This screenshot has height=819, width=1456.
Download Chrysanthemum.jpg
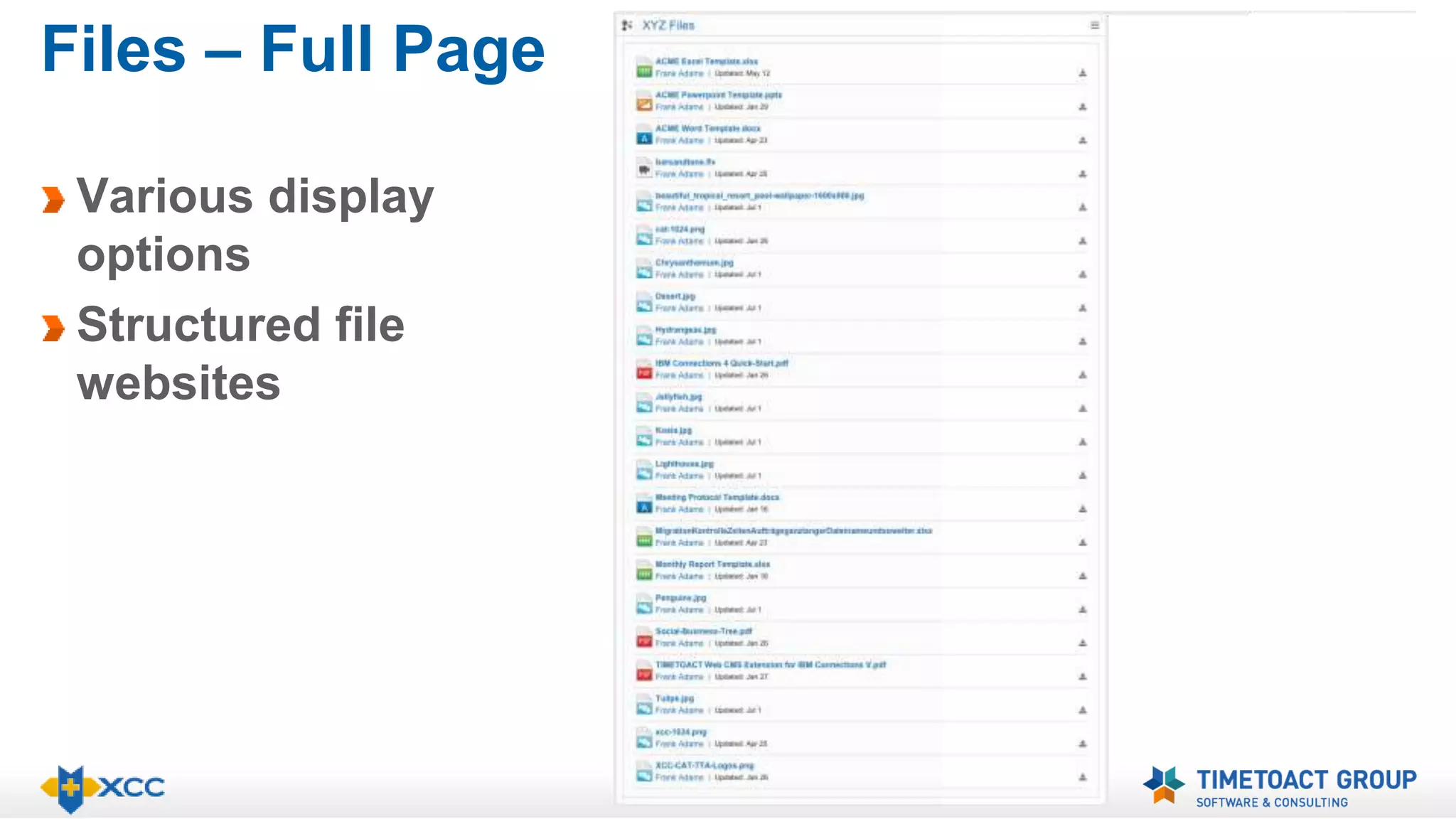pos(1082,274)
